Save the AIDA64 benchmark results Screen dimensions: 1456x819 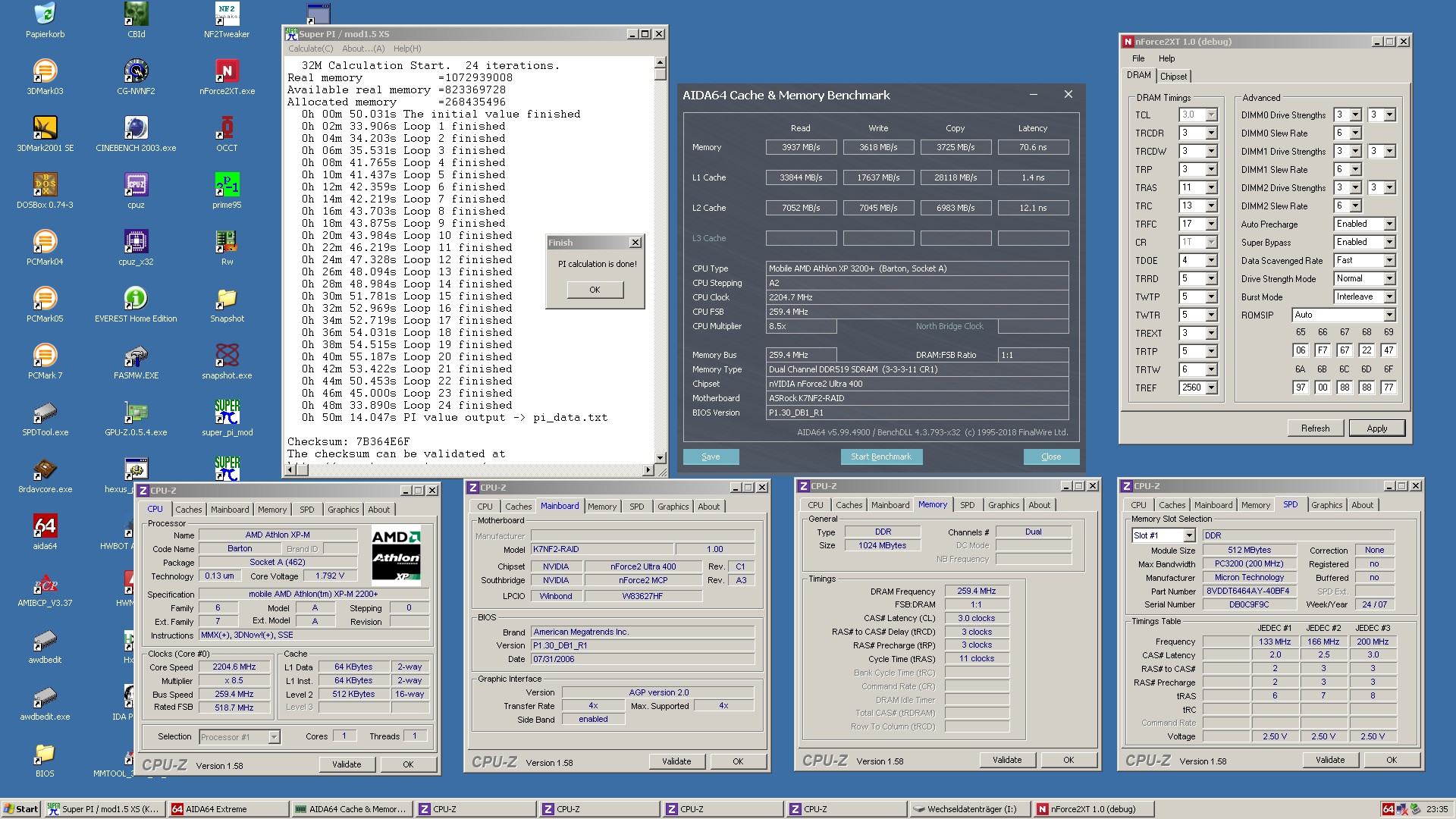coord(711,457)
